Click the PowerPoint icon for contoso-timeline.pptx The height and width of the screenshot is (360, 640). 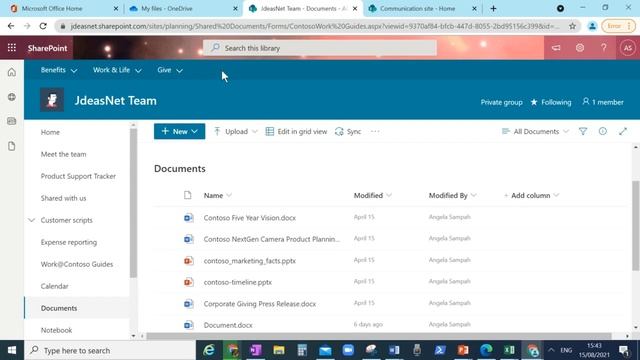point(188,282)
